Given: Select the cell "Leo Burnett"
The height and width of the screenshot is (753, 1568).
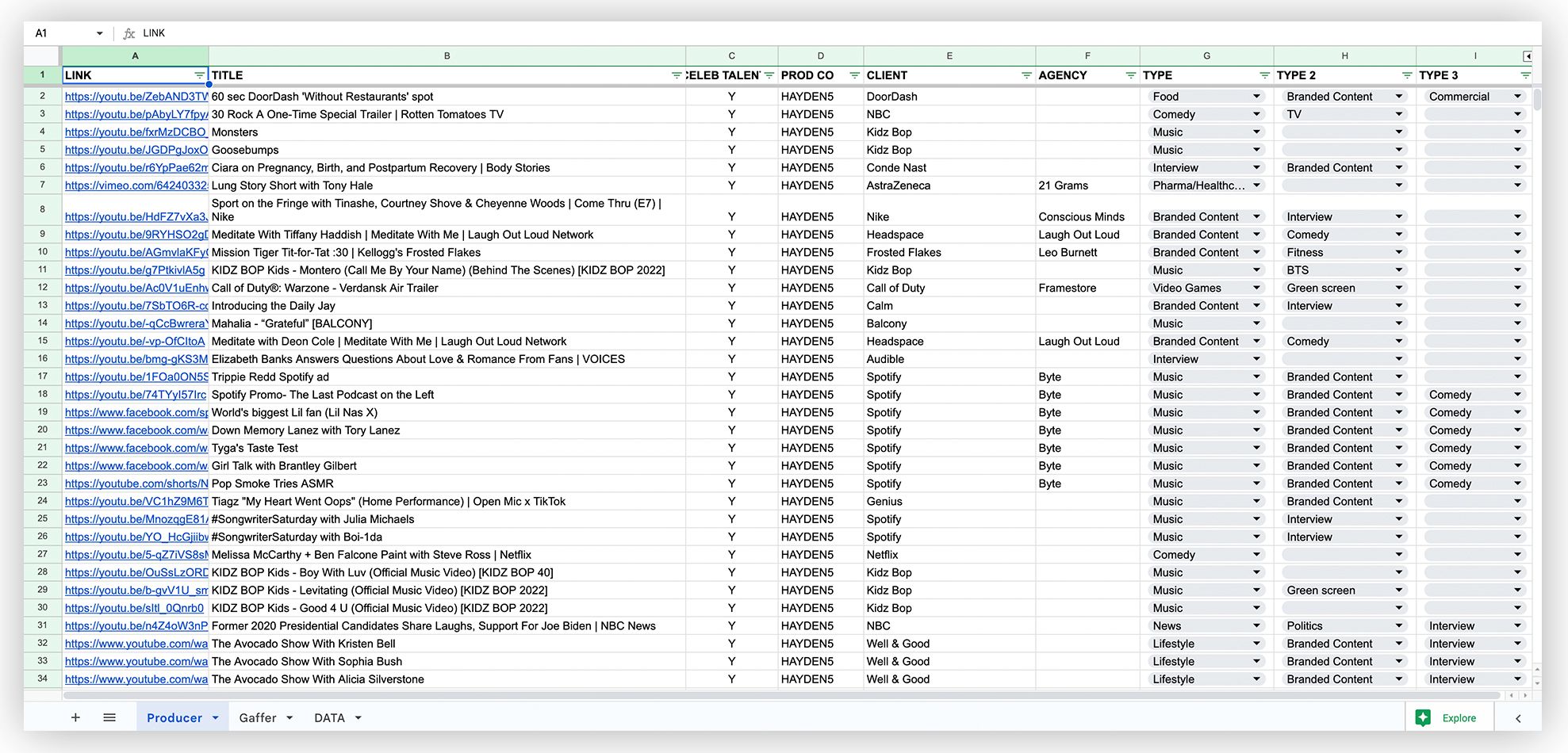Looking at the screenshot, I should pos(1087,253).
